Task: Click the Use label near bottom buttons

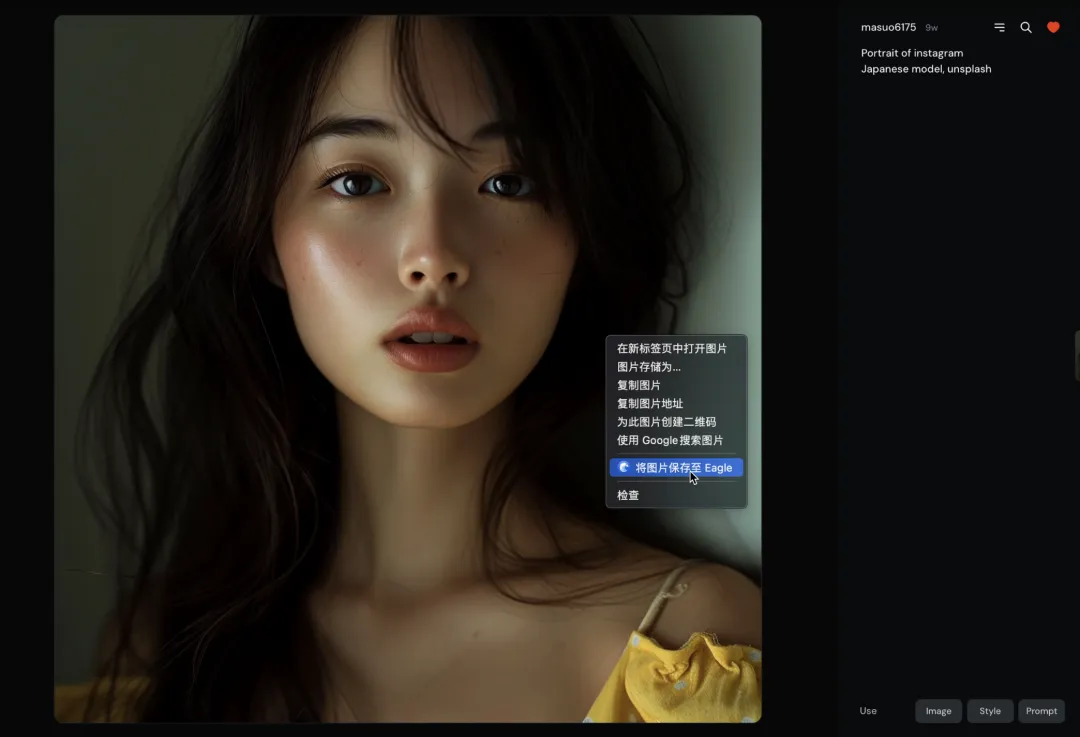Action: (868, 711)
